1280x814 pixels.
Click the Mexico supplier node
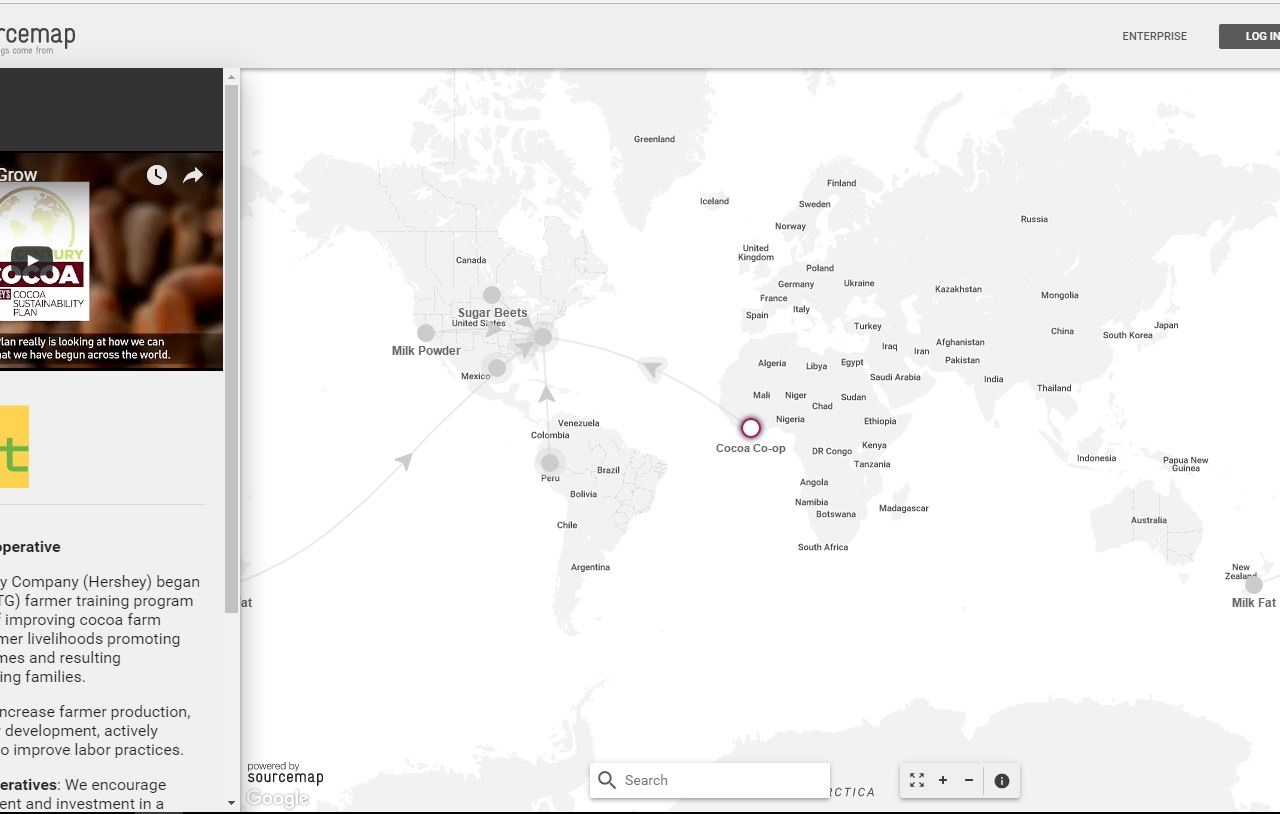tap(497, 368)
